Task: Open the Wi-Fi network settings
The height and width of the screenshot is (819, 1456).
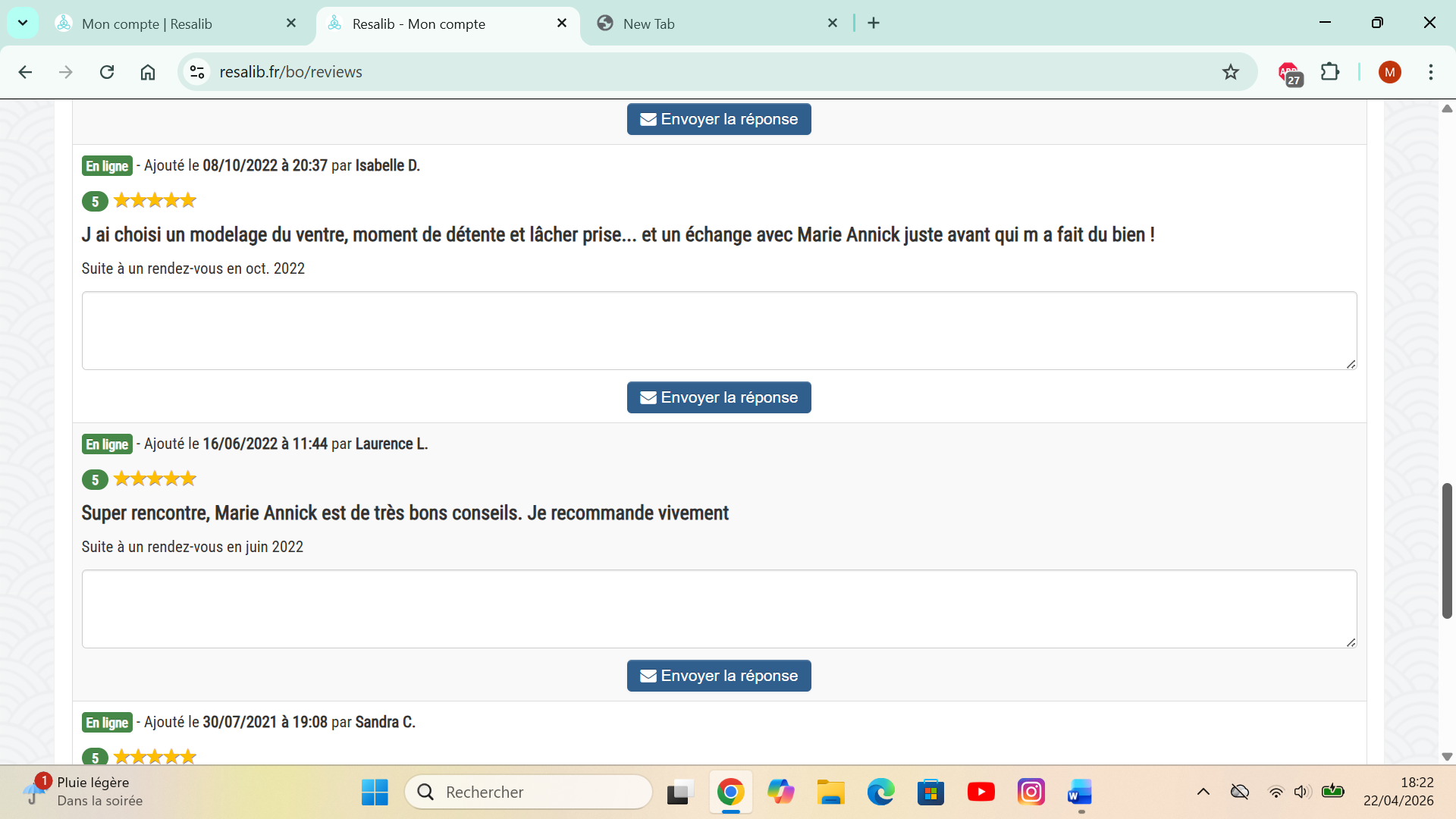Action: coord(1276,792)
